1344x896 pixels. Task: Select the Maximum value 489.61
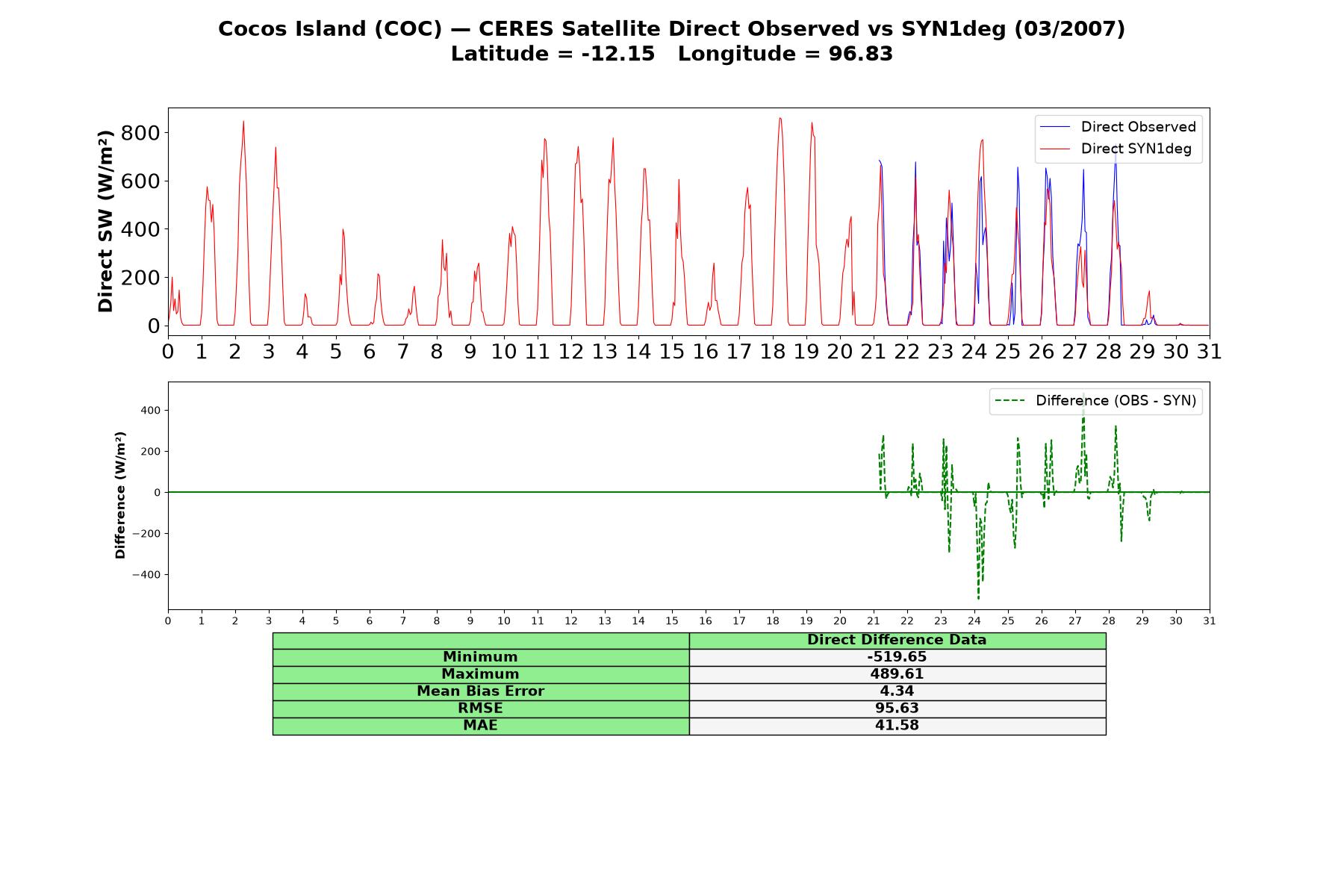pos(897,674)
